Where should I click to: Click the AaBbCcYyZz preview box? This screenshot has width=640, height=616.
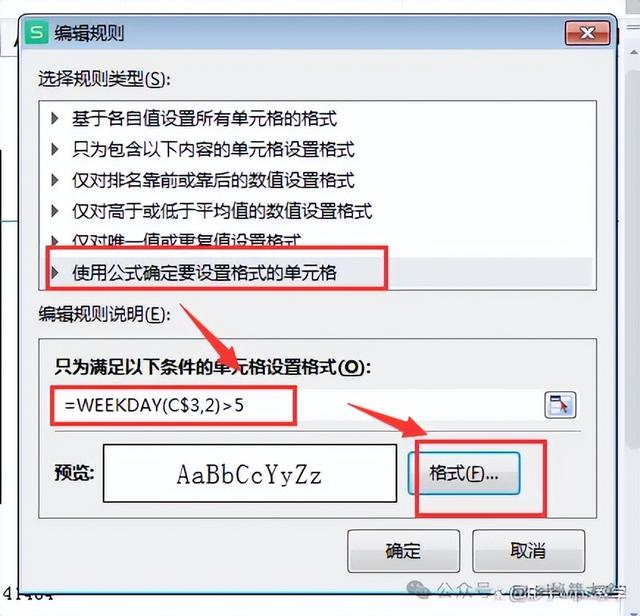tap(250, 474)
